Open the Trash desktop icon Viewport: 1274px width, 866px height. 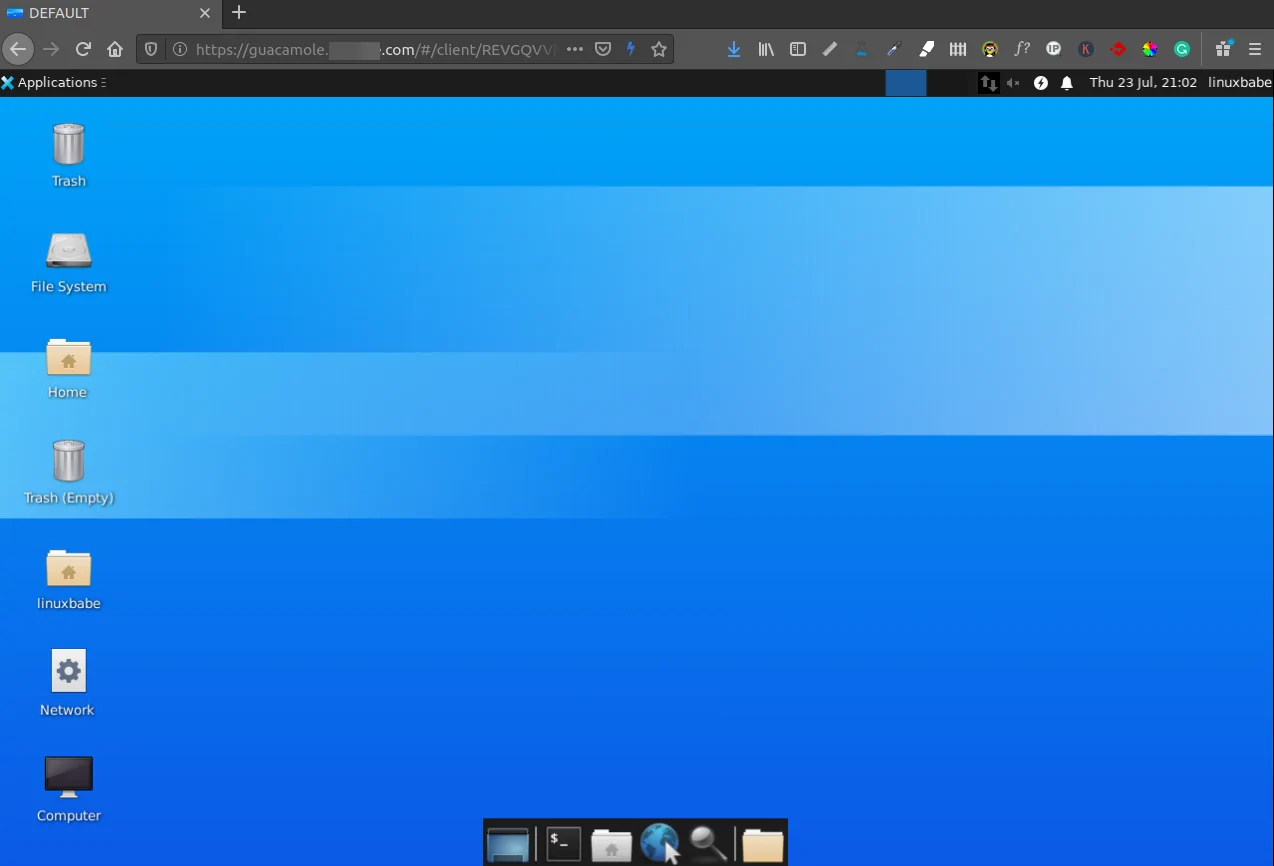pos(68,145)
